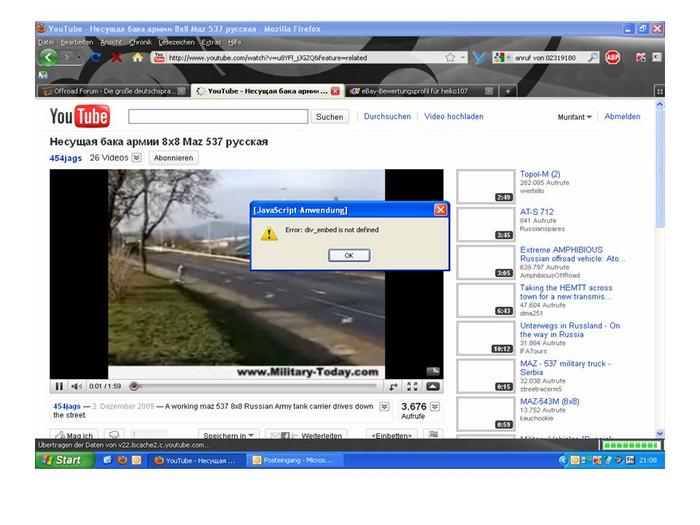Screen dimensions: 700x525
Task: Open the Firefox home page icon
Action: click(x=138, y=57)
